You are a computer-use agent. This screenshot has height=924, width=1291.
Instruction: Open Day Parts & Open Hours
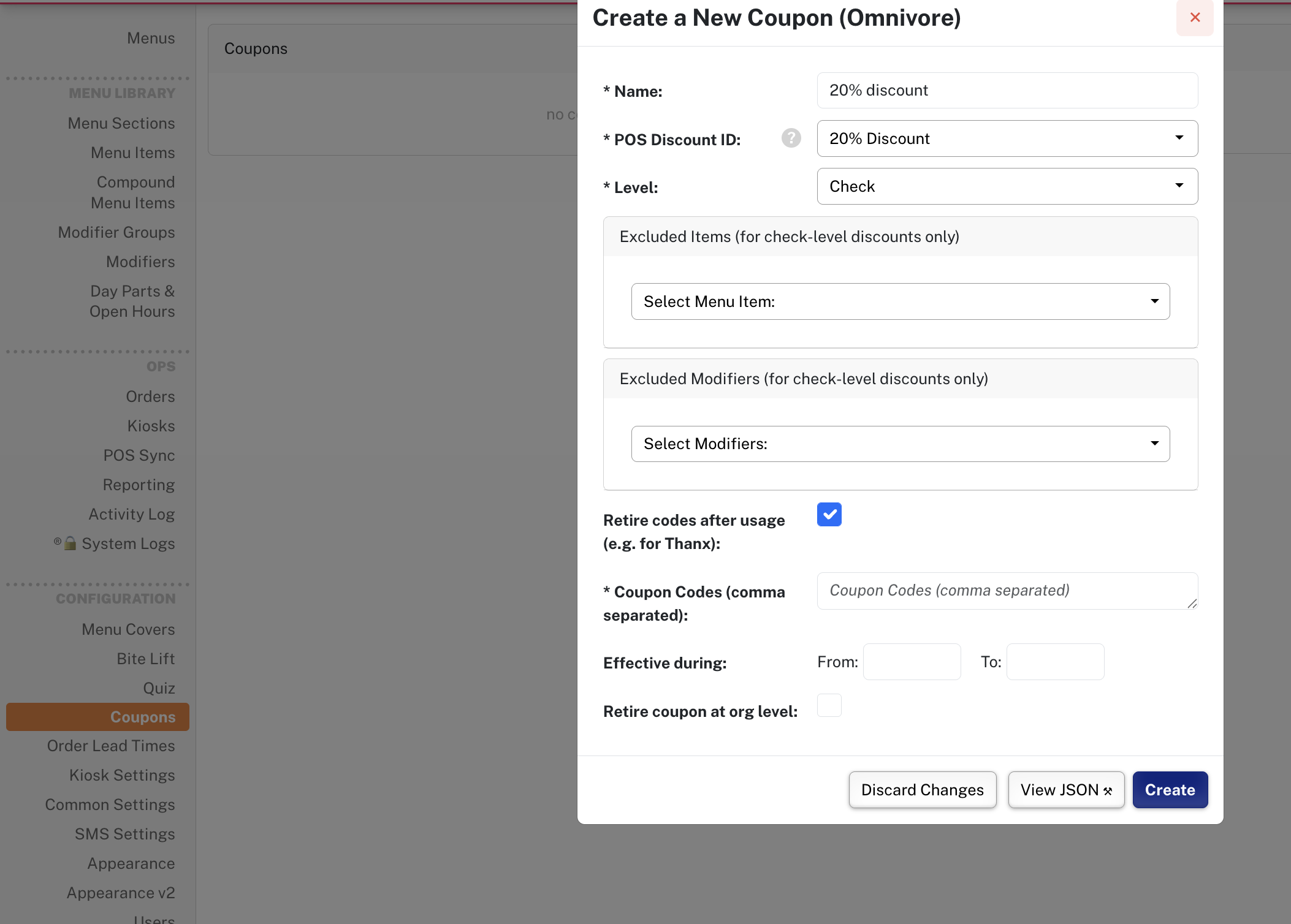pos(132,301)
